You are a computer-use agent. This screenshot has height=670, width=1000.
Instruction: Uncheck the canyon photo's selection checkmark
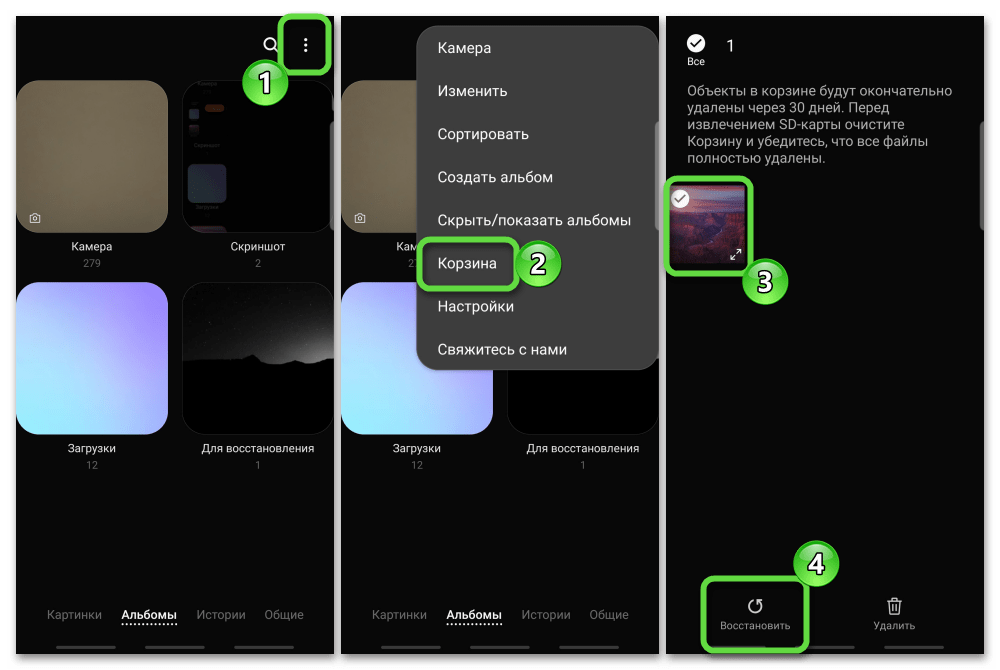[x=681, y=199]
